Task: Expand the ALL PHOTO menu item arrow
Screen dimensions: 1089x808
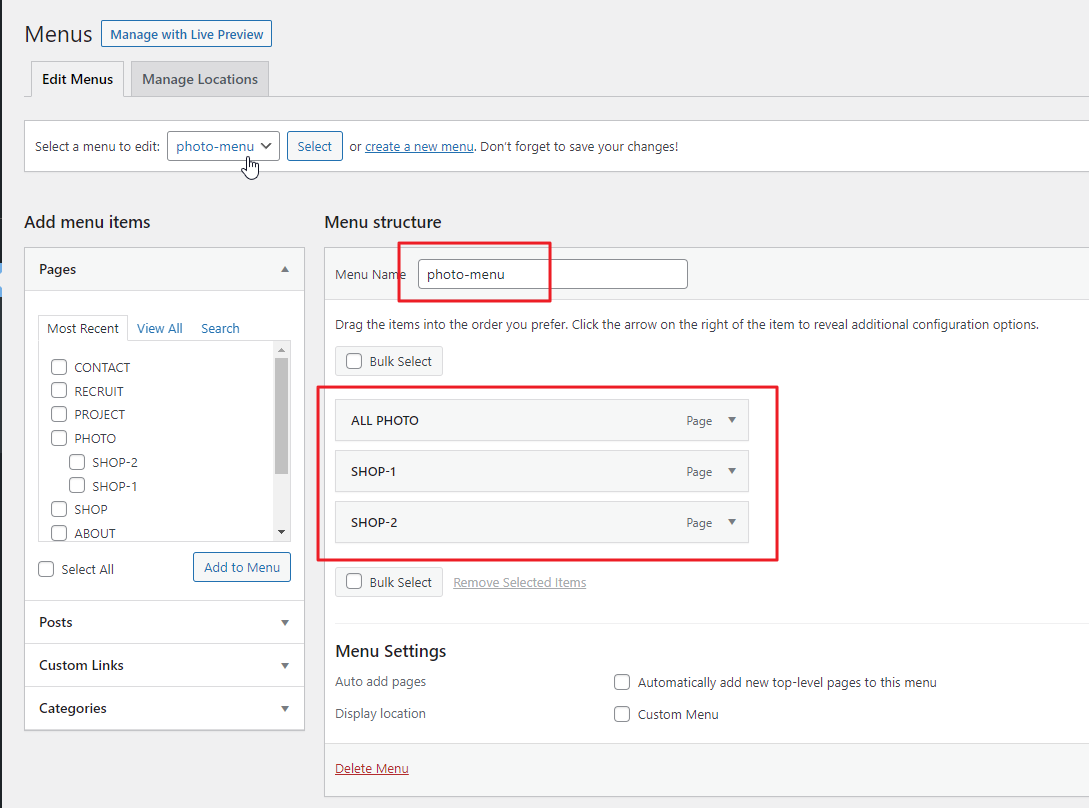Action: pyautogui.click(x=731, y=420)
